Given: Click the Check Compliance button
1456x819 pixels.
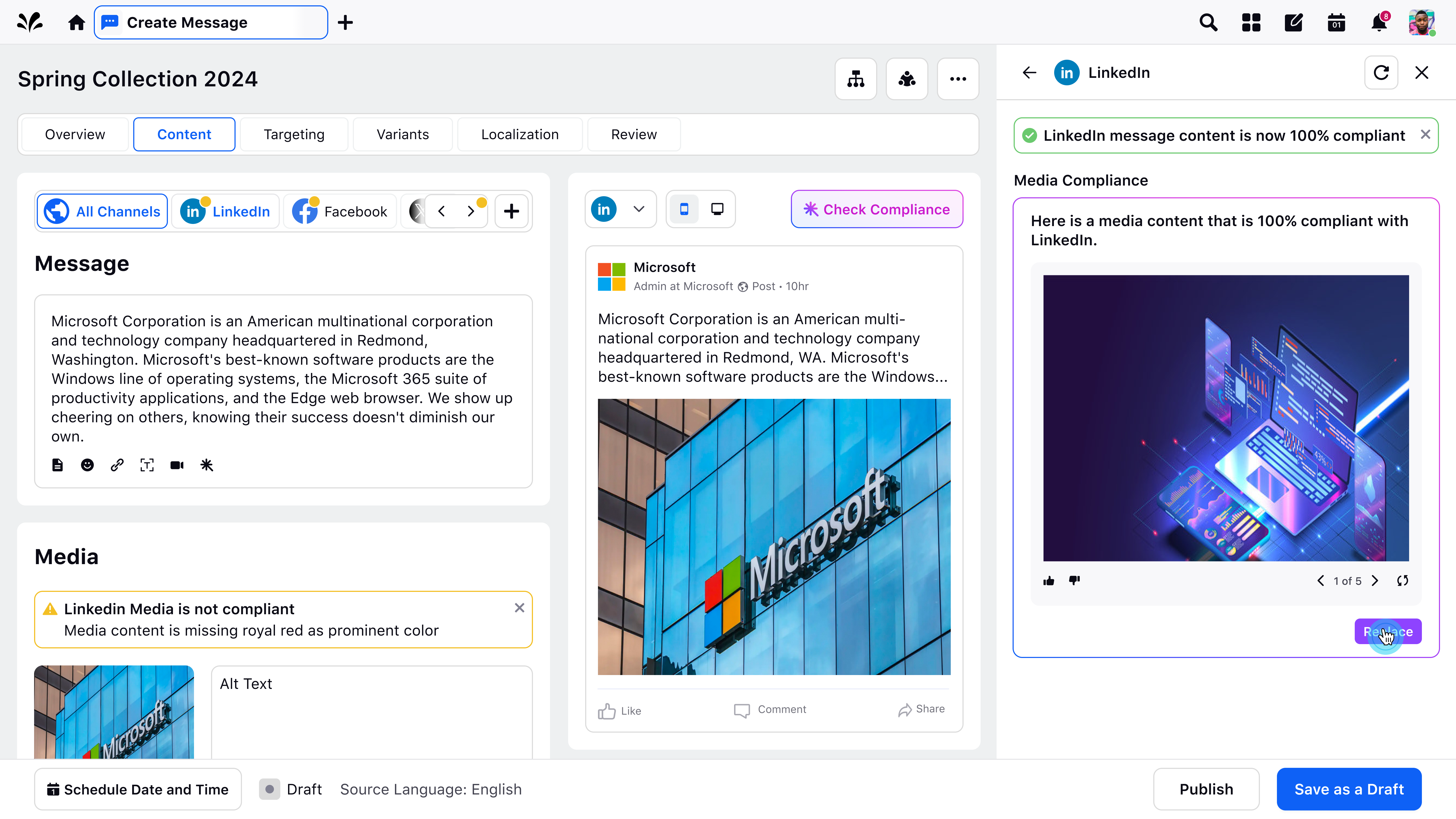Looking at the screenshot, I should [x=877, y=209].
